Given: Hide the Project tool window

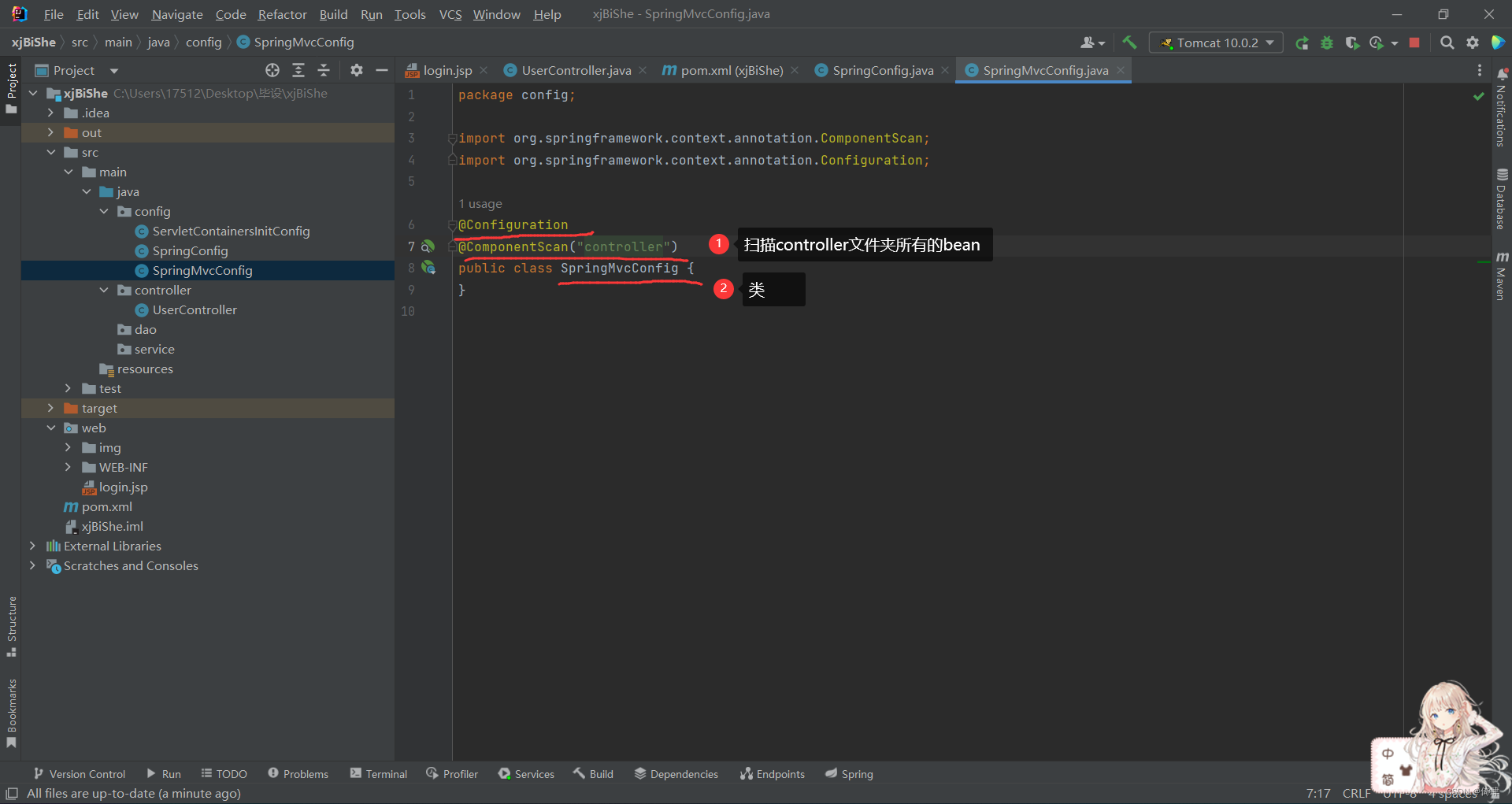Looking at the screenshot, I should (x=382, y=70).
